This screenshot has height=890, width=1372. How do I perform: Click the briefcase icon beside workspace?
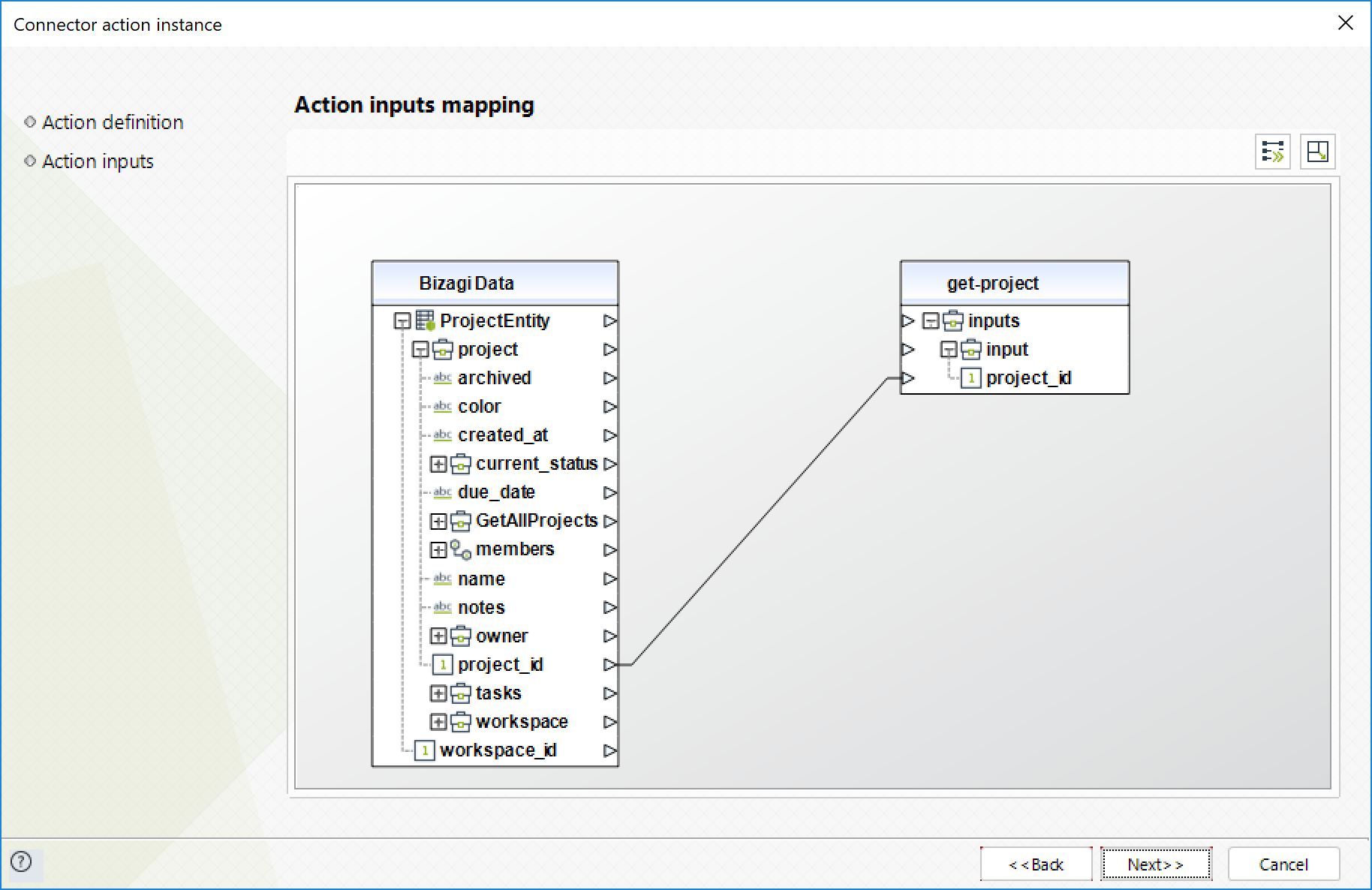[x=461, y=721]
